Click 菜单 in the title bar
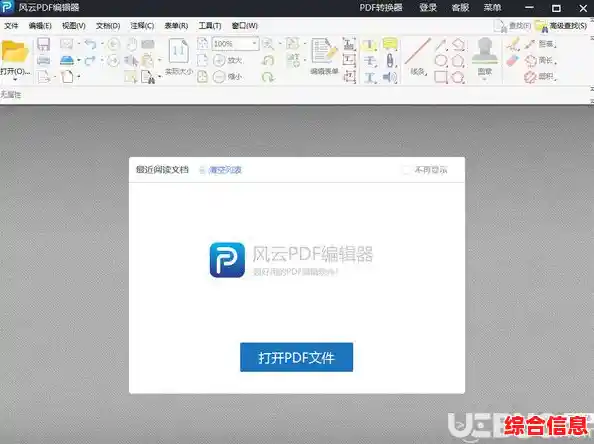 point(492,8)
